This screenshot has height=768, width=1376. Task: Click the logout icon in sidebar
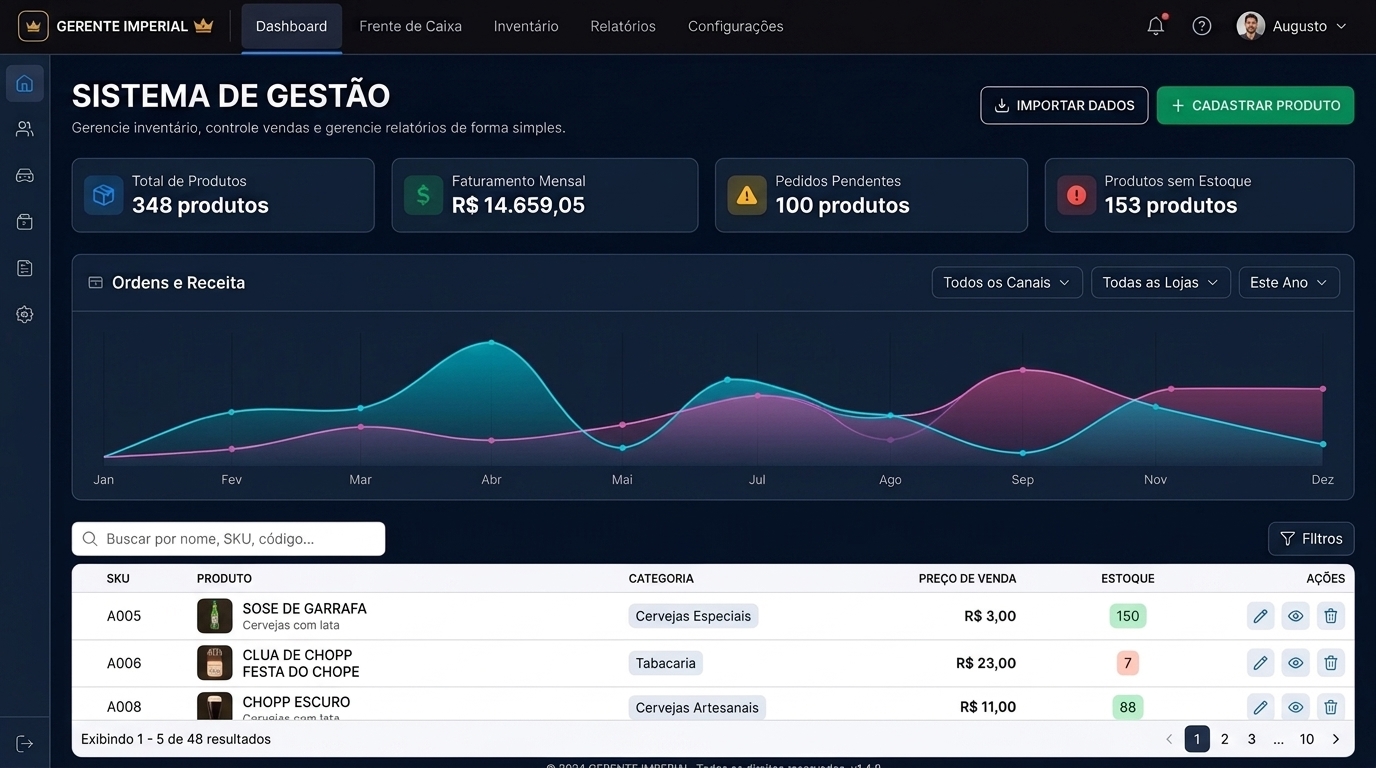click(x=25, y=743)
